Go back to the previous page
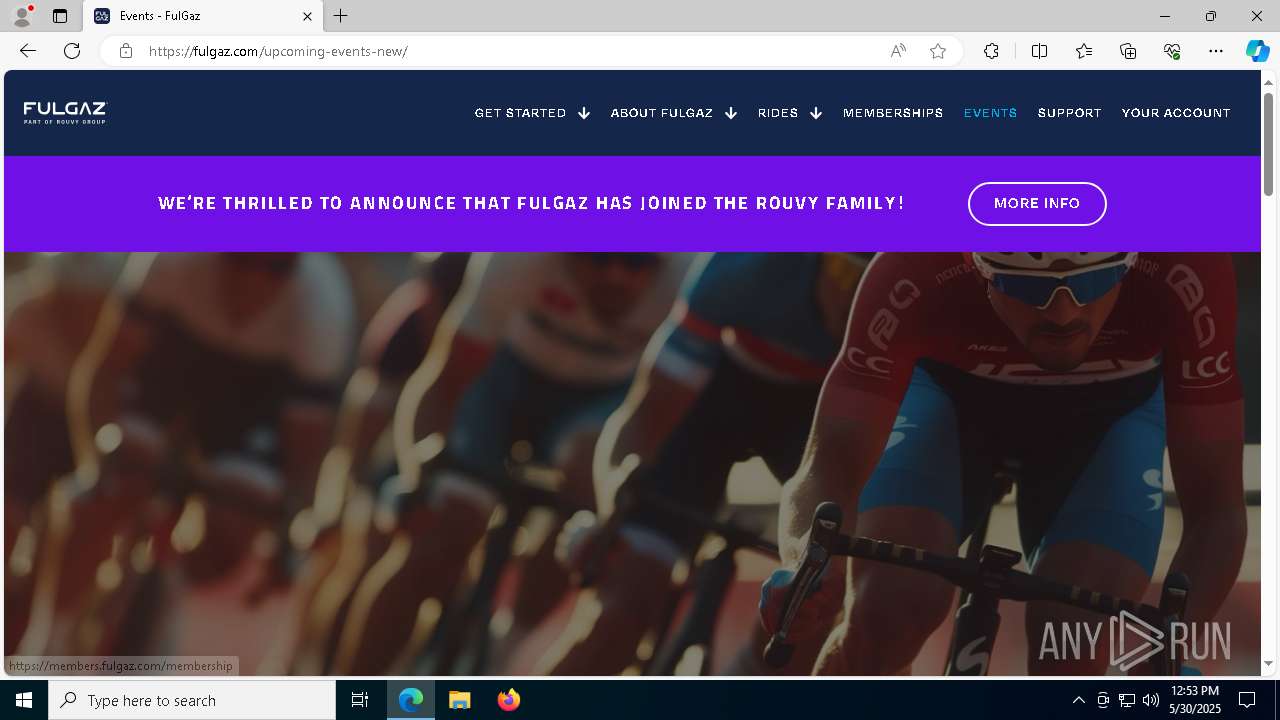The image size is (1280, 720). pos(28,51)
